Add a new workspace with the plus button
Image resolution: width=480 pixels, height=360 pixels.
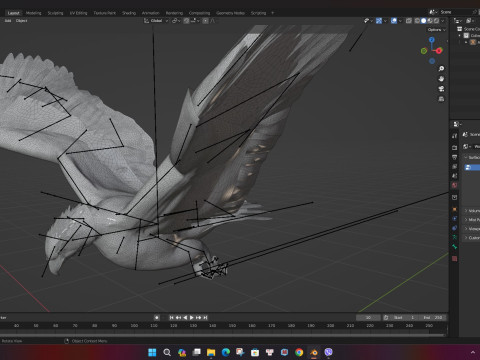(x=272, y=13)
